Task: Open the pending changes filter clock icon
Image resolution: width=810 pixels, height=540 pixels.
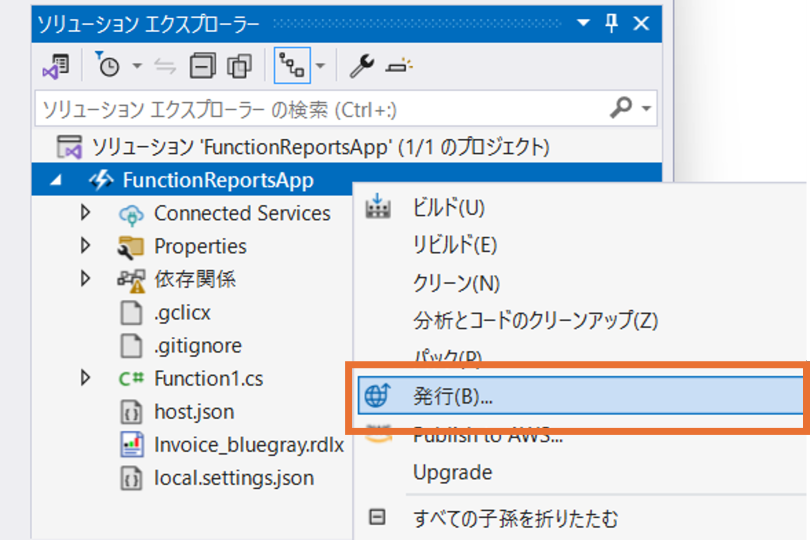Action: tap(107, 65)
